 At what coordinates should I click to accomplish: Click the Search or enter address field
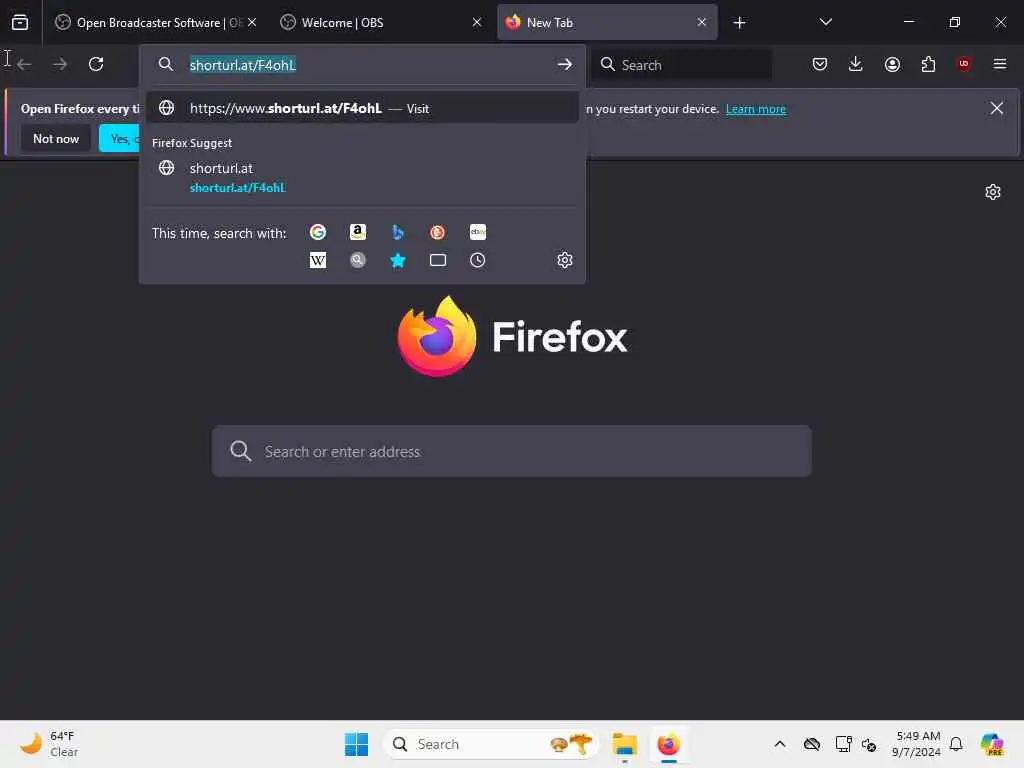click(511, 451)
